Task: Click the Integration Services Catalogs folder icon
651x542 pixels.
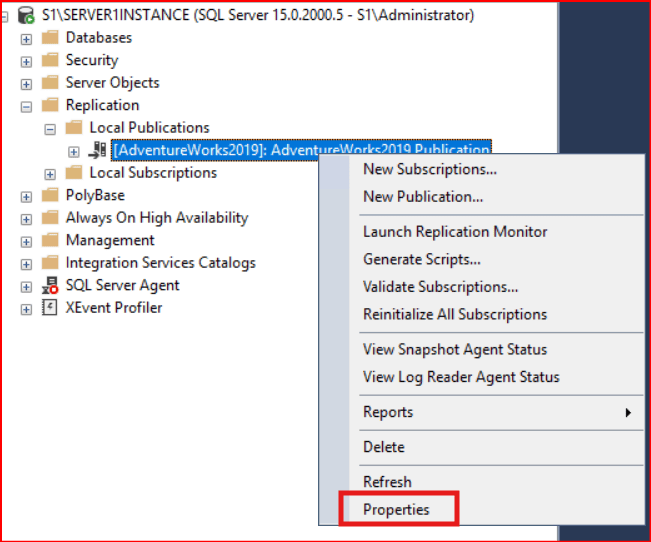Action: point(50,263)
